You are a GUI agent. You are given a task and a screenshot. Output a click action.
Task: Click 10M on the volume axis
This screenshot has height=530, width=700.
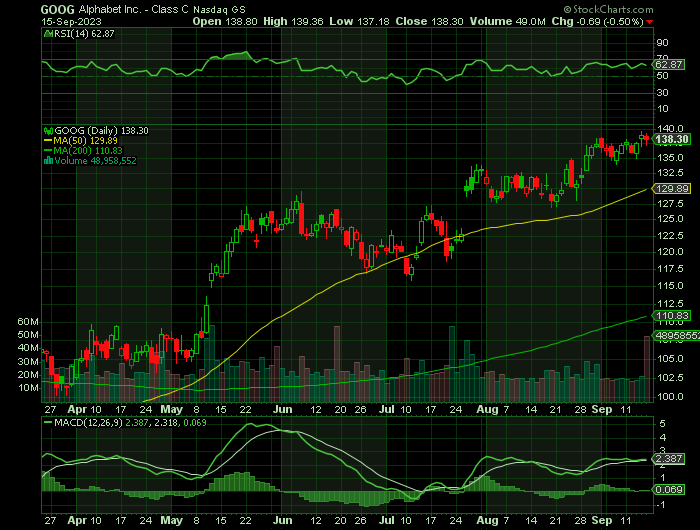tap(28, 388)
